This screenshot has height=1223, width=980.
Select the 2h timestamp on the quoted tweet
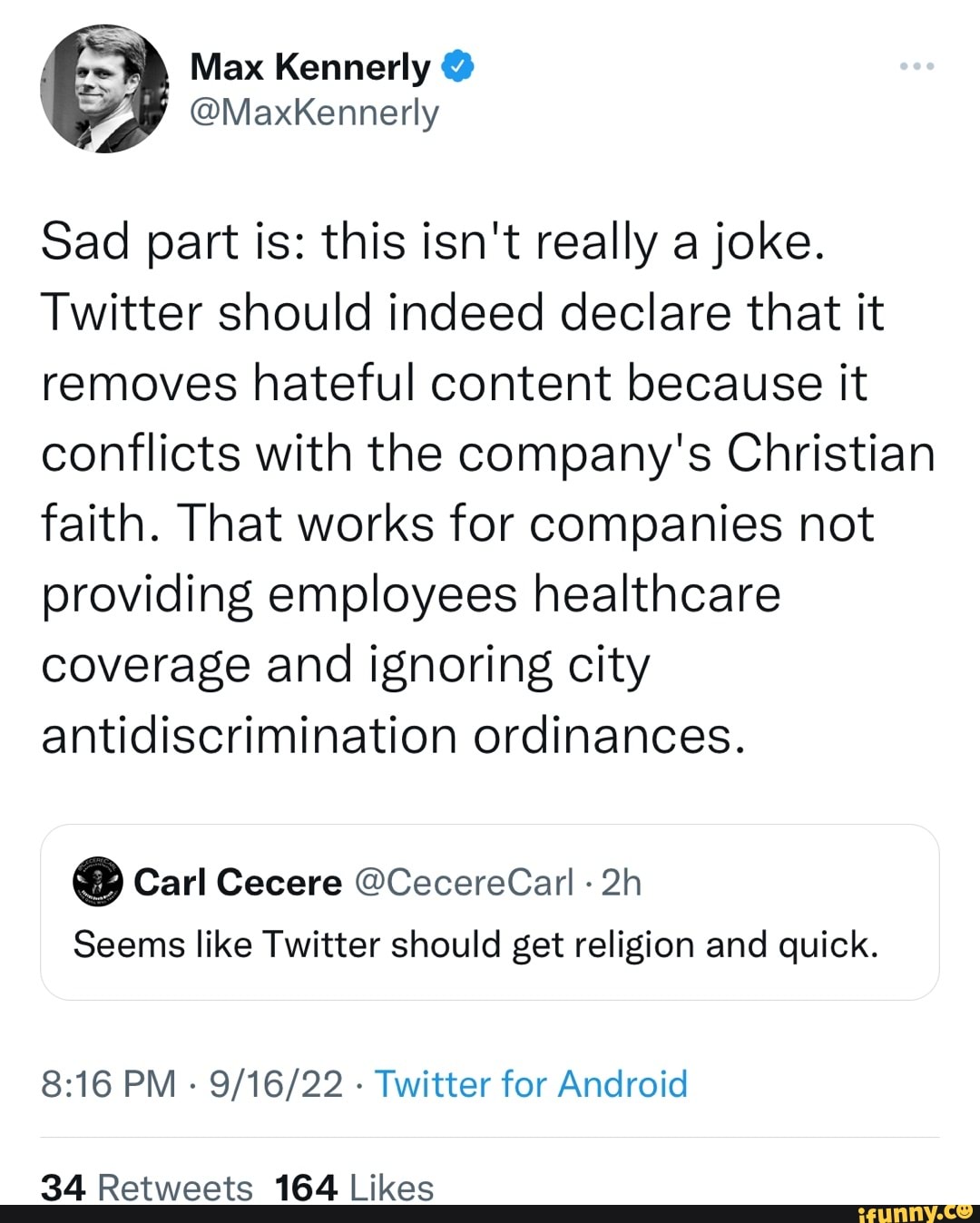(621, 881)
